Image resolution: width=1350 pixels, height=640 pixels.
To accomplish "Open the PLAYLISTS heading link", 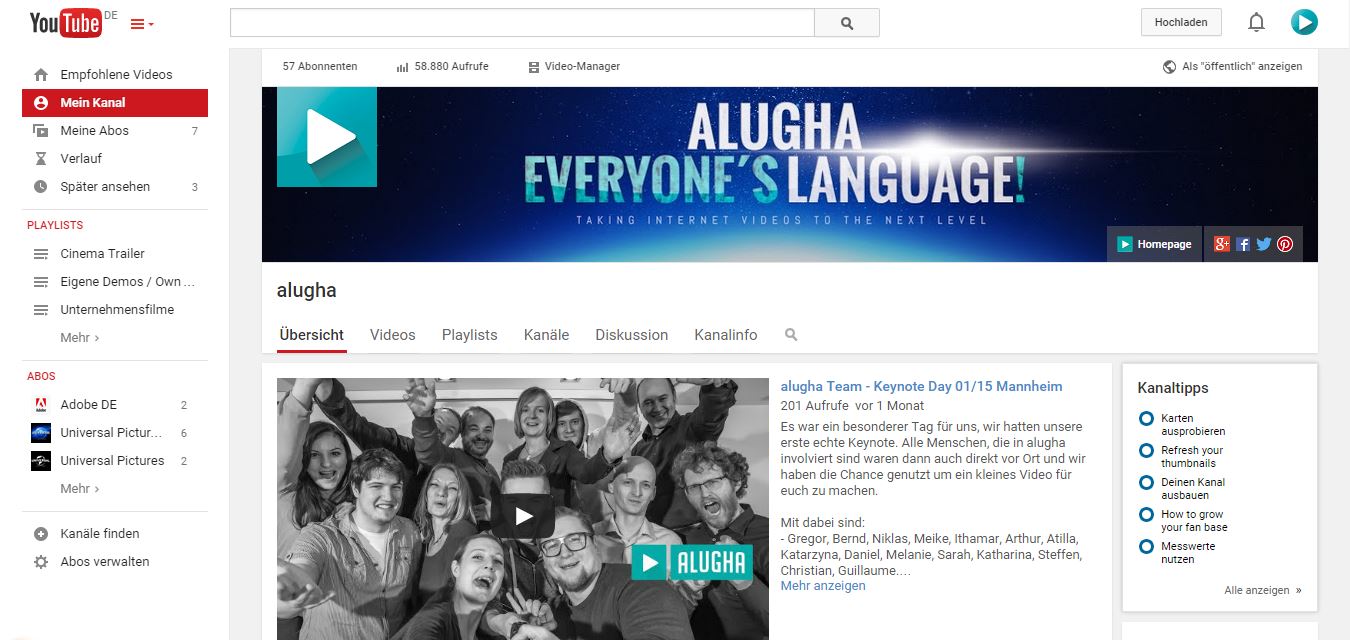I will (x=55, y=226).
